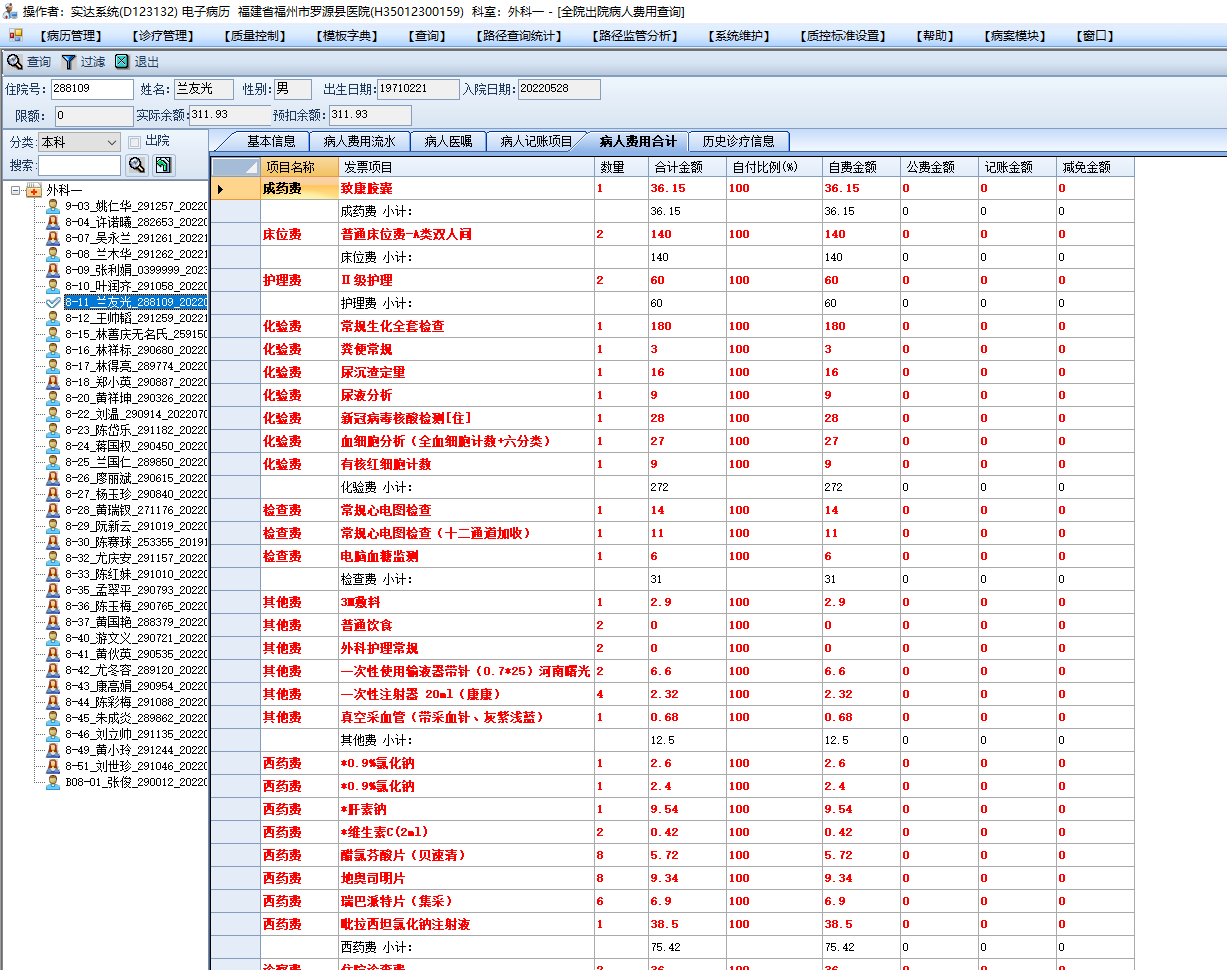Click the 自费金额 column header
The height and width of the screenshot is (970, 1227).
[861, 167]
